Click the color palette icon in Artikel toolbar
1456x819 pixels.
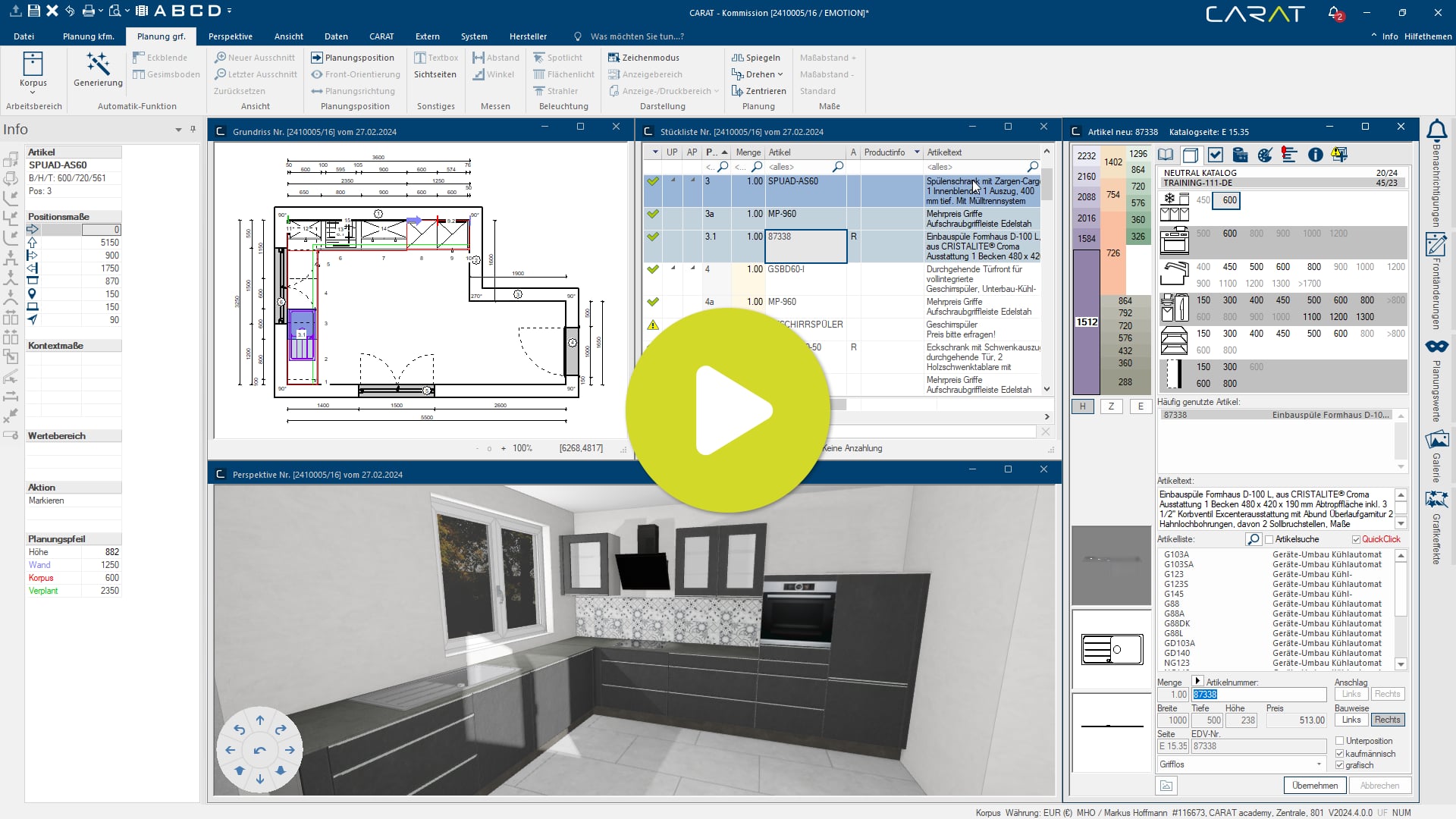[x=1265, y=155]
